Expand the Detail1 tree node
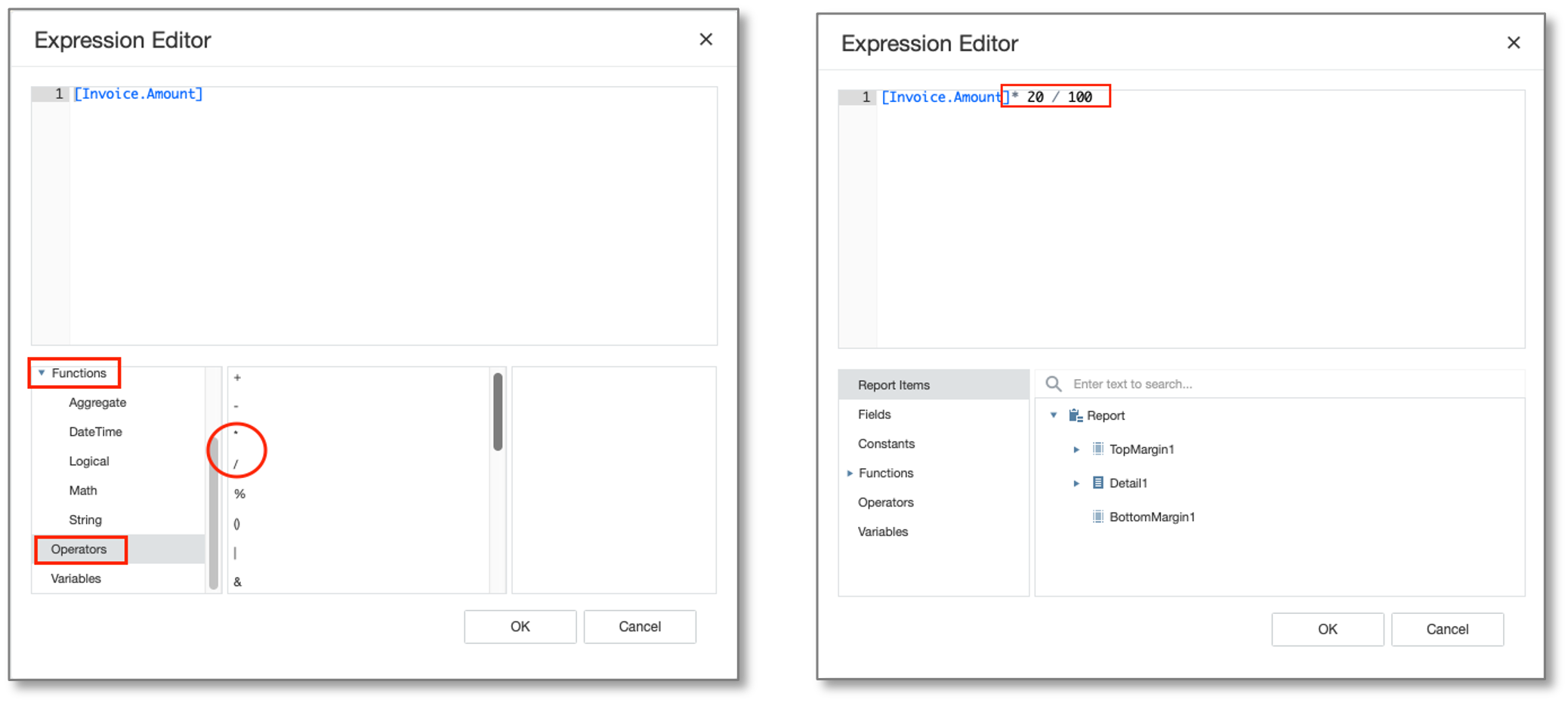This screenshot has height=706, width=1568. (x=1076, y=482)
